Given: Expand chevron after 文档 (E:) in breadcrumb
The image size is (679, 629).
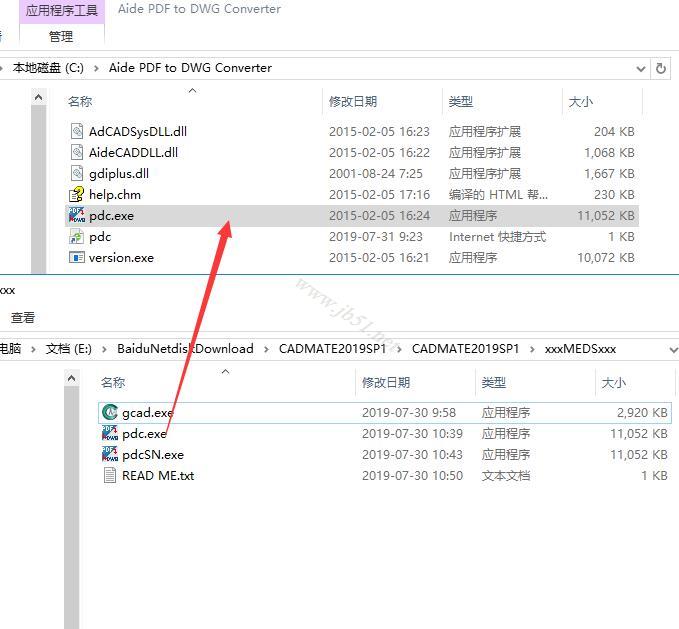Looking at the screenshot, I should 104,349.
